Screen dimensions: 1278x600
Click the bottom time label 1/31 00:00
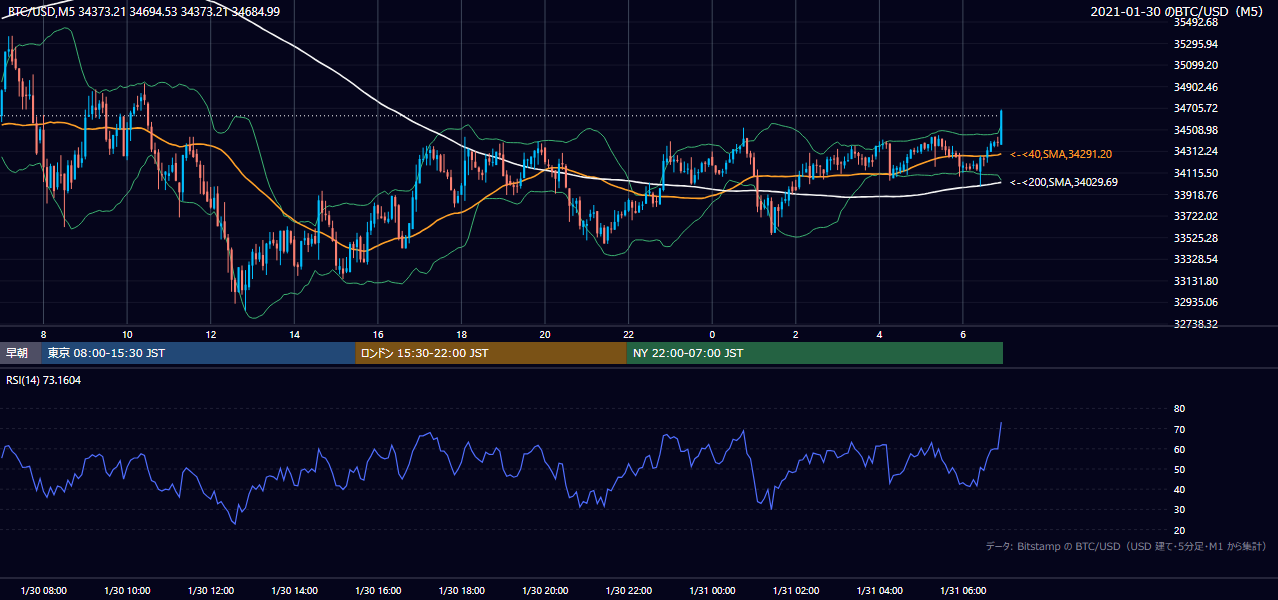pyautogui.click(x=712, y=590)
